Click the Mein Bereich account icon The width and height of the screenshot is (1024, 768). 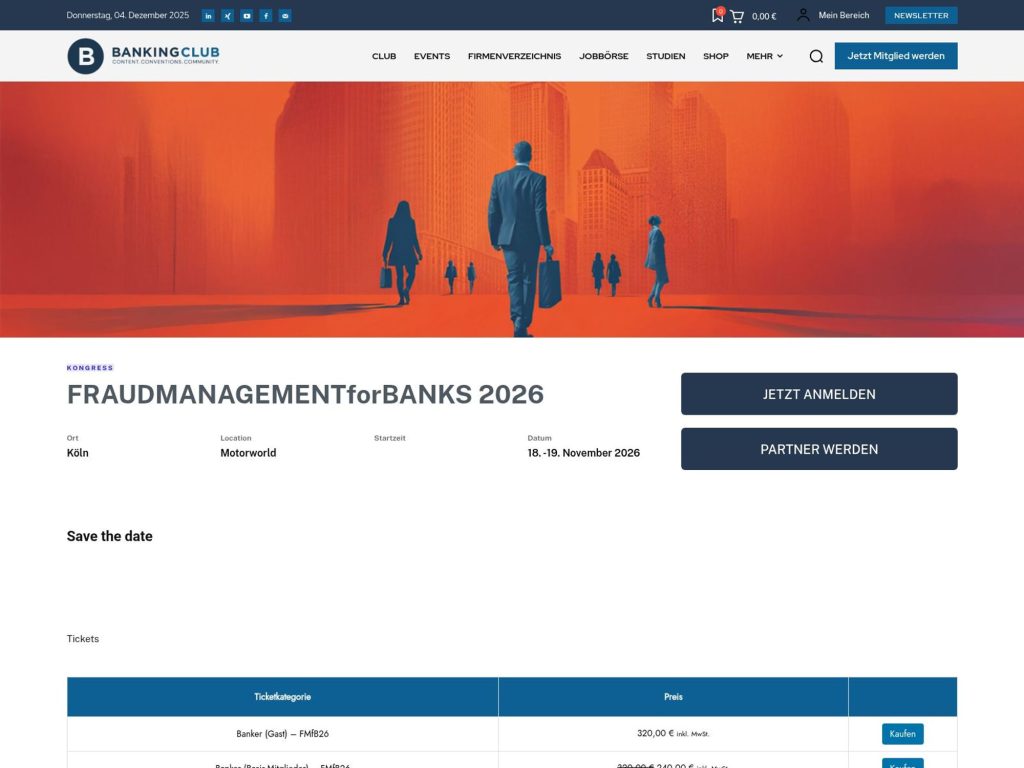(802, 14)
